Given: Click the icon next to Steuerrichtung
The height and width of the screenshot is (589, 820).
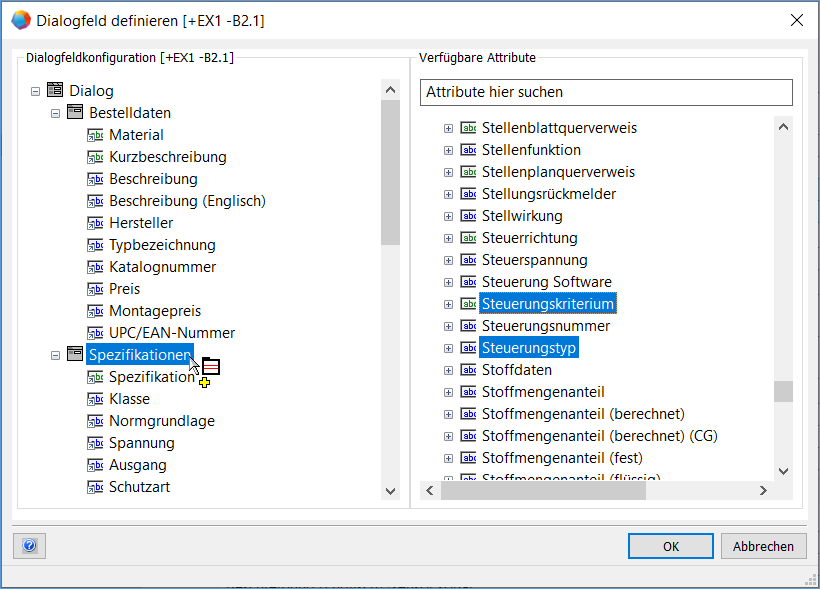Looking at the screenshot, I should [x=468, y=238].
